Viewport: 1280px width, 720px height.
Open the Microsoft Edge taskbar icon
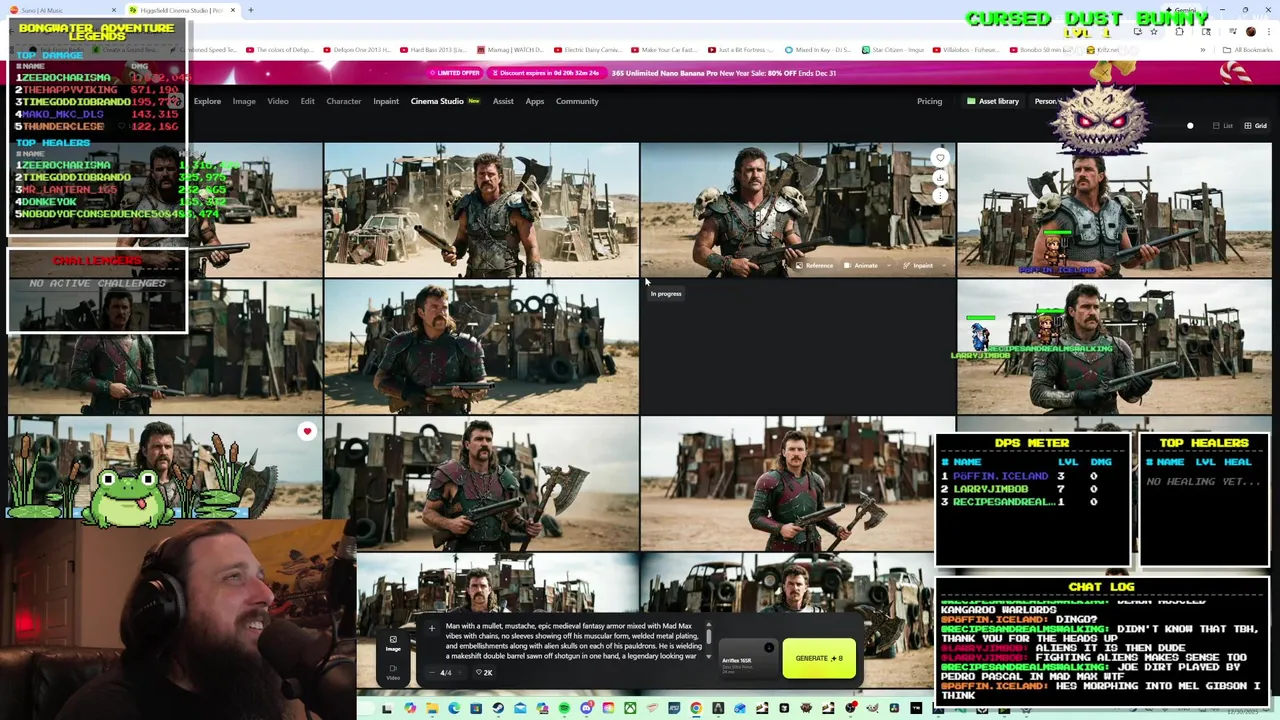pyautogui.click(x=454, y=708)
